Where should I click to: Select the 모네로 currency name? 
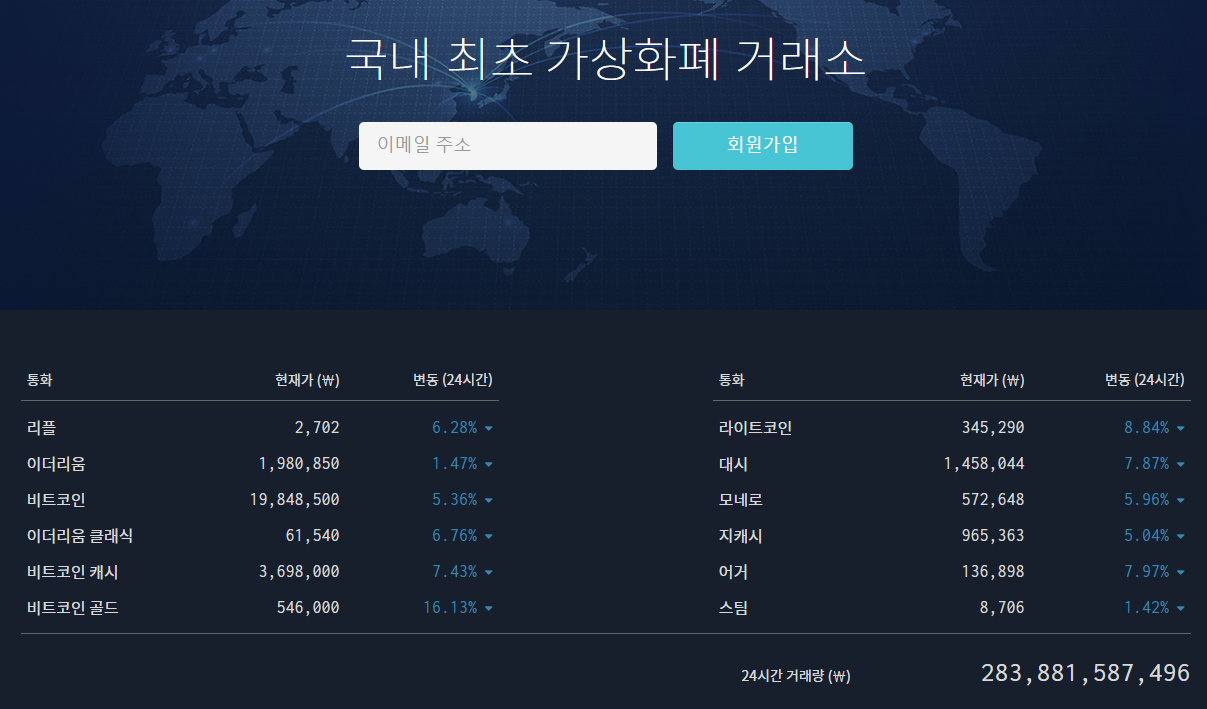coord(740,500)
